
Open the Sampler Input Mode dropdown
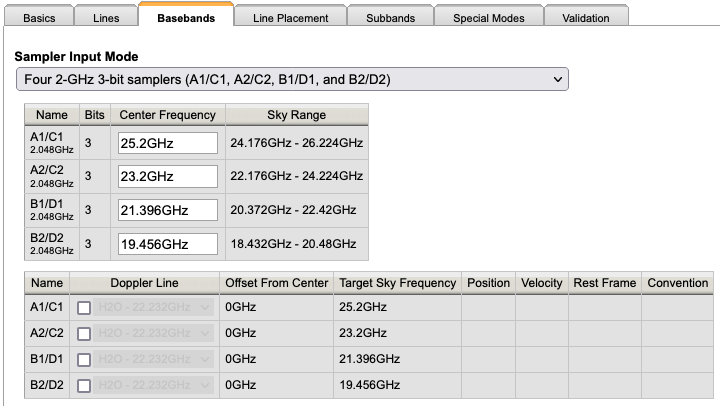pos(292,79)
